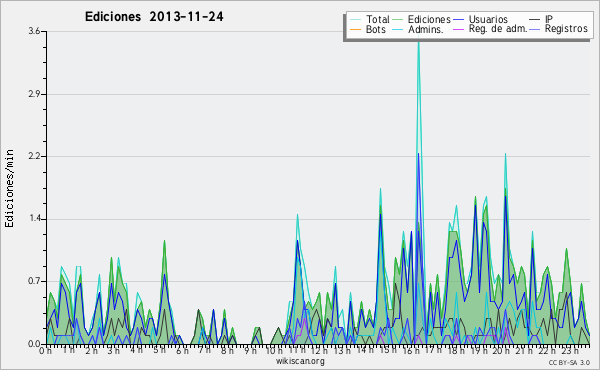The height and width of the screenshot is (370, 600).
Task: Click the "5 h" x-axis label
Action: [x=160, y=350]
